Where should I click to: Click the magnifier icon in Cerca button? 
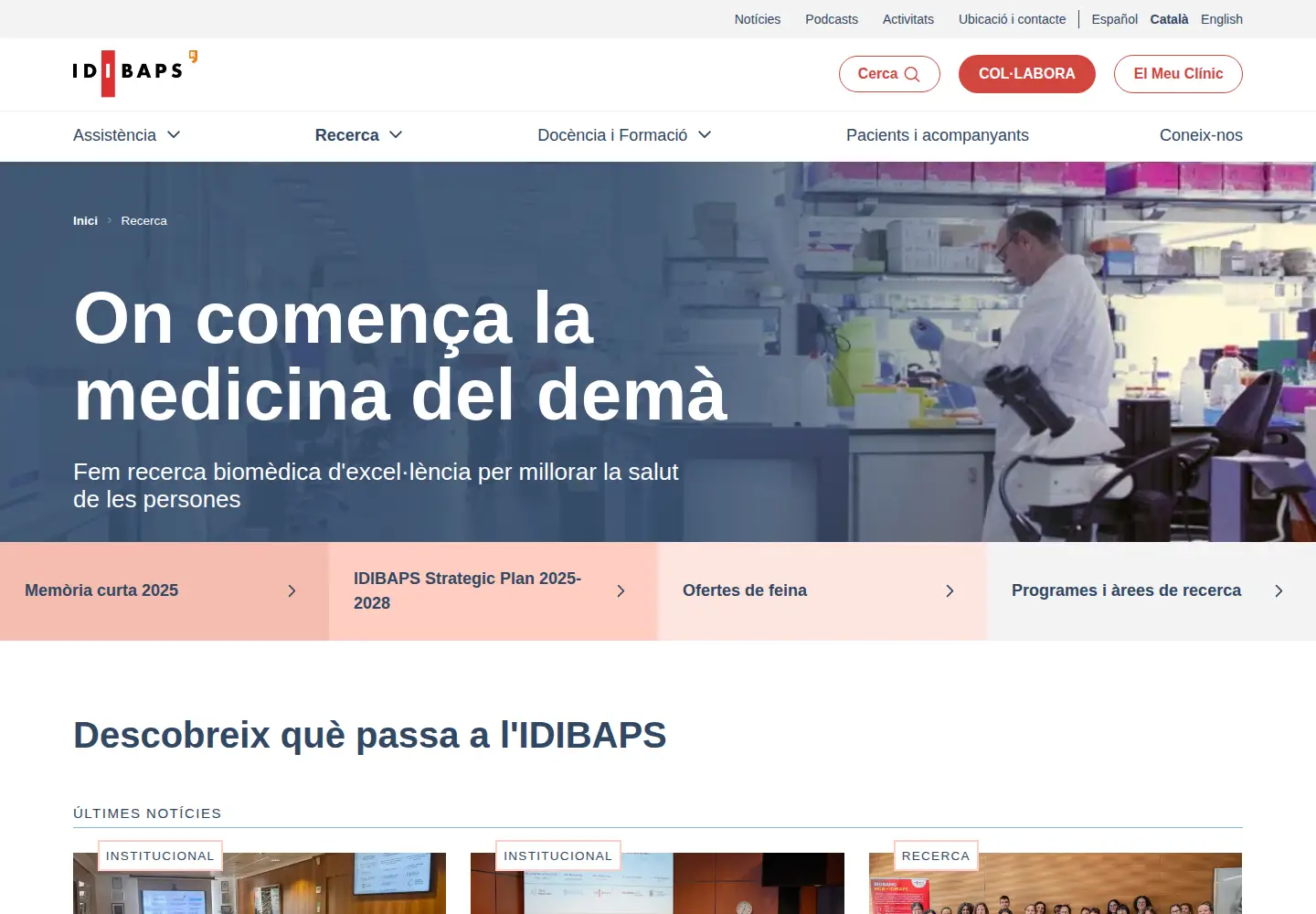click(x=912, y=74)
